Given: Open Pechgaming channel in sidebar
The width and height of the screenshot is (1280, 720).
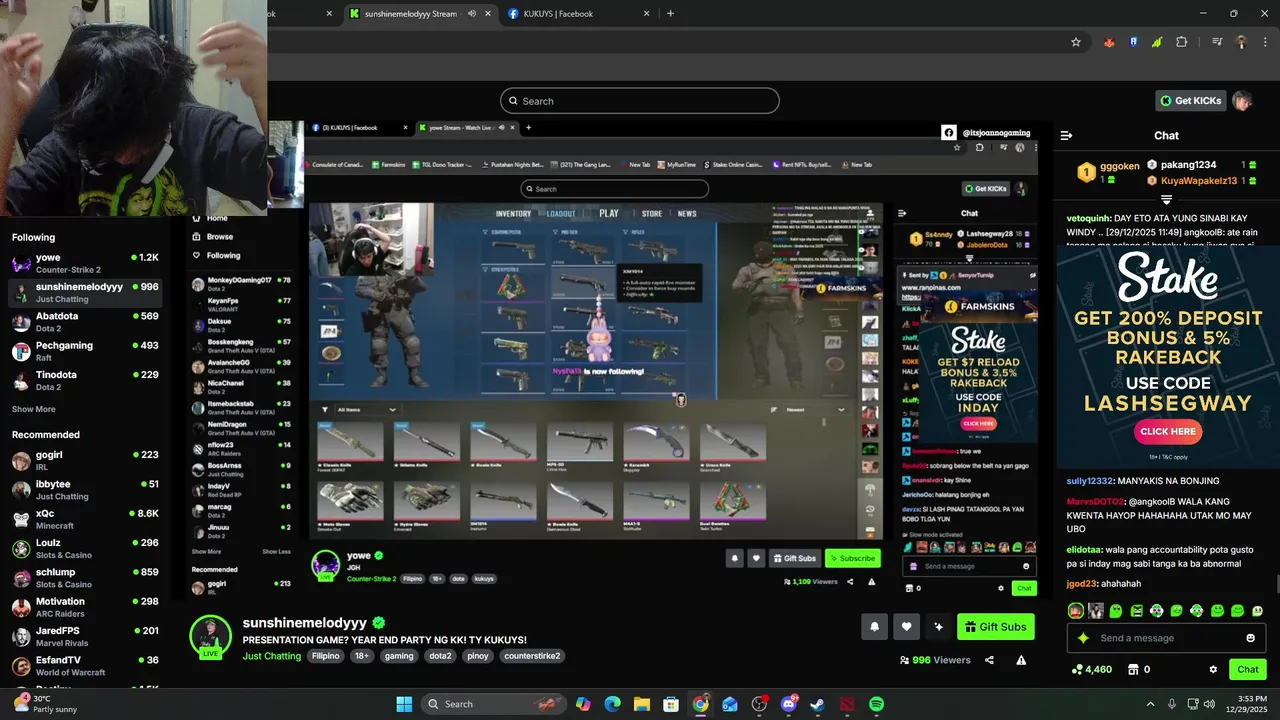Looking at the screenshot, I should (85, 351).
